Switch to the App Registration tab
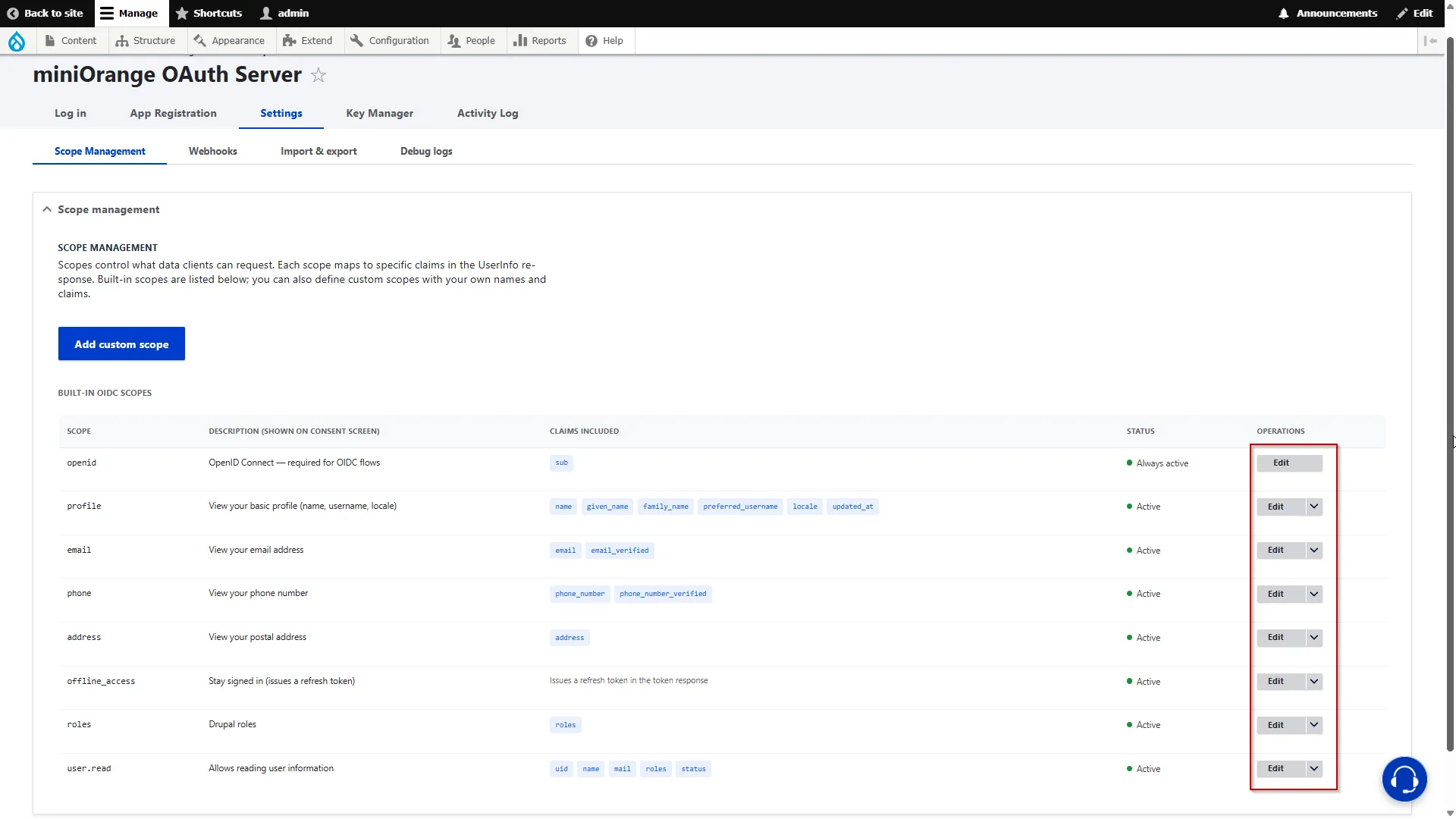The height and width of the screenshot is (819, 1456). (x=174, y=113)
